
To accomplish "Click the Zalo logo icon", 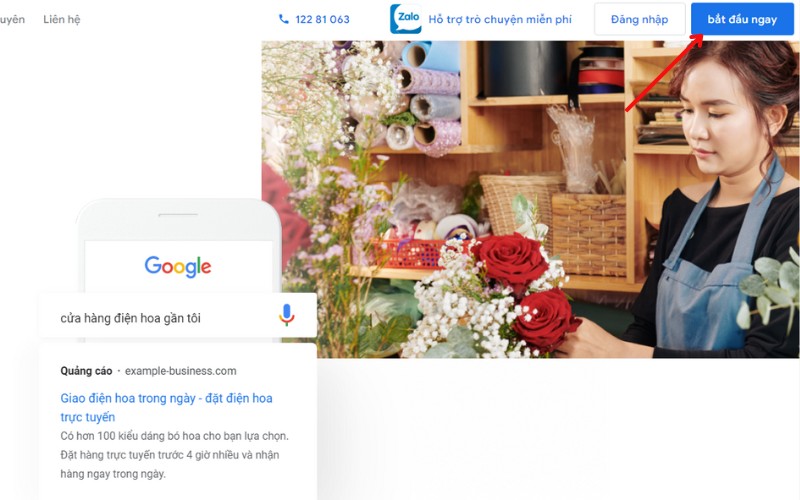I will (x=405, y=19).
